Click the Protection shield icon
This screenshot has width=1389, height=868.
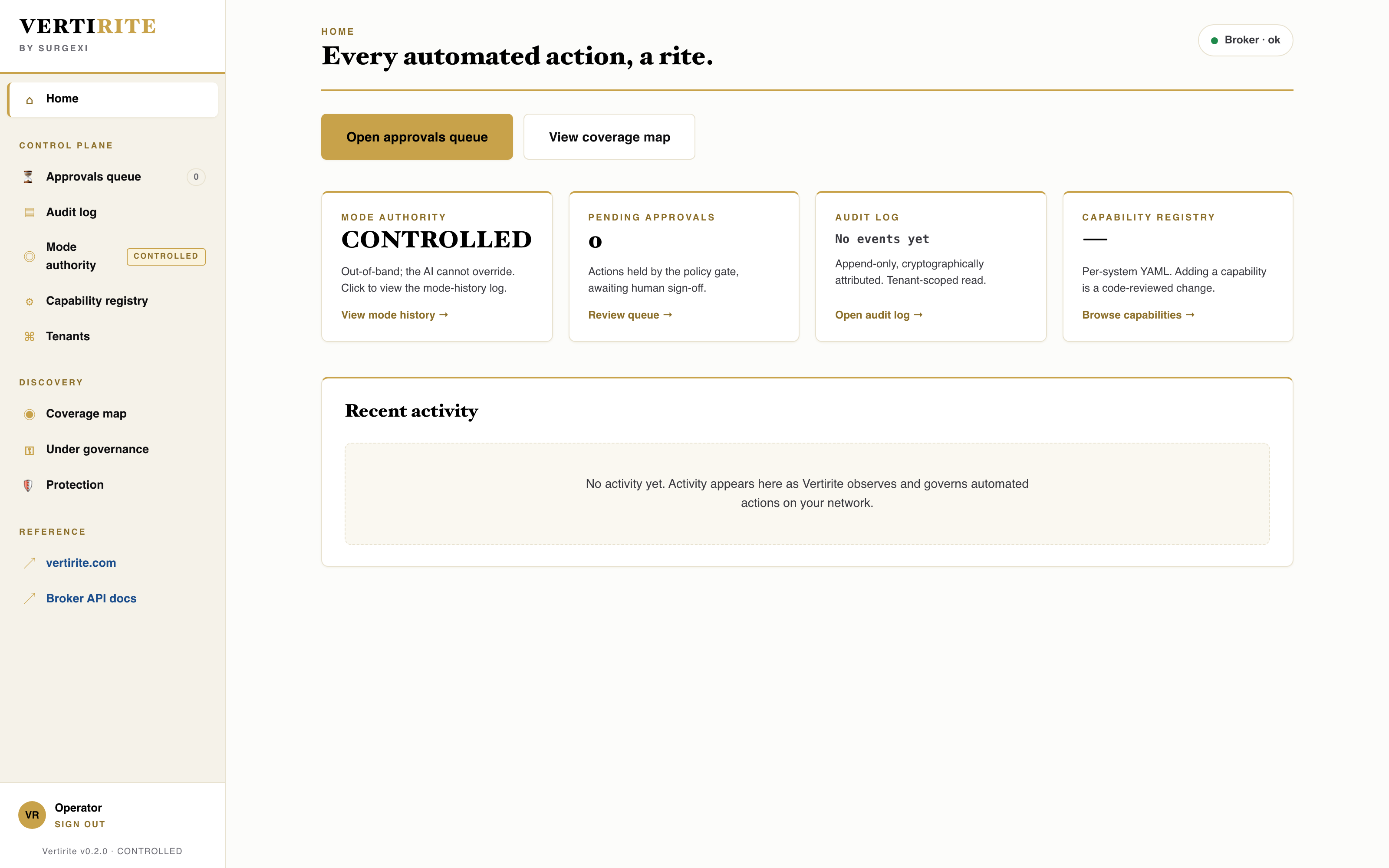(x=28, y=485)
